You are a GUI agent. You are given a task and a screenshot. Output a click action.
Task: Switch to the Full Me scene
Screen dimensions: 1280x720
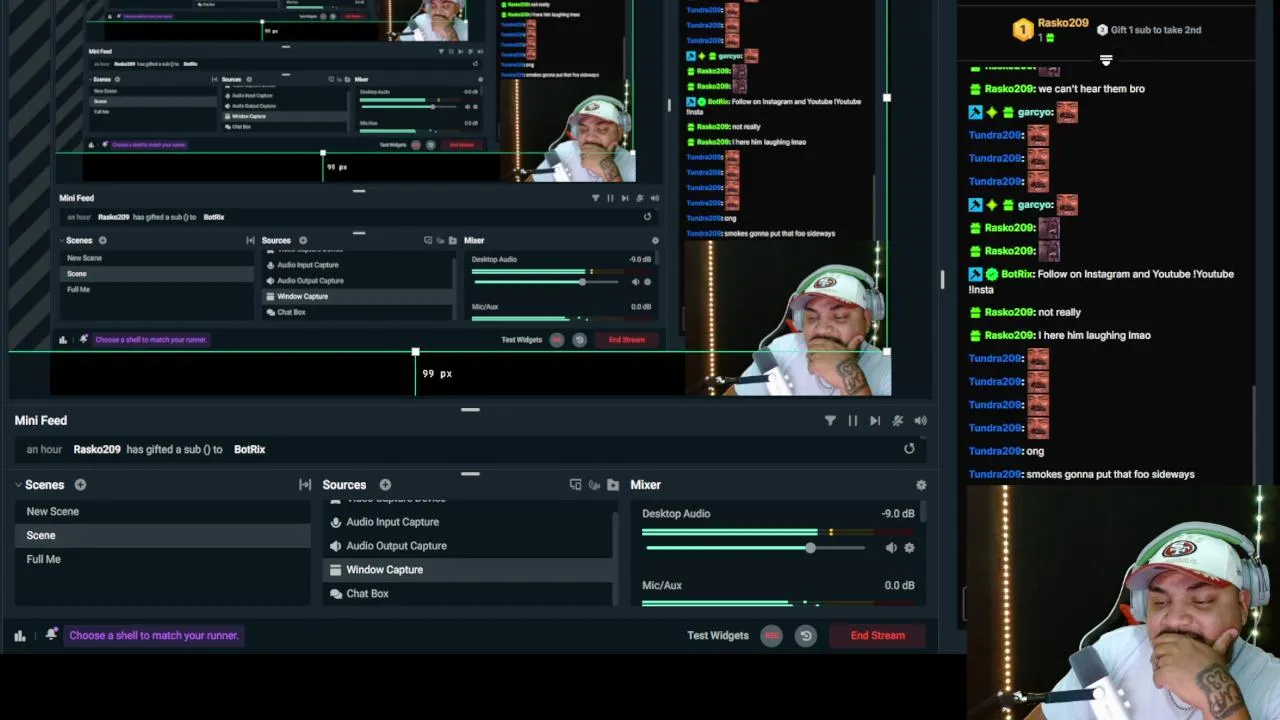pos(162,559)
